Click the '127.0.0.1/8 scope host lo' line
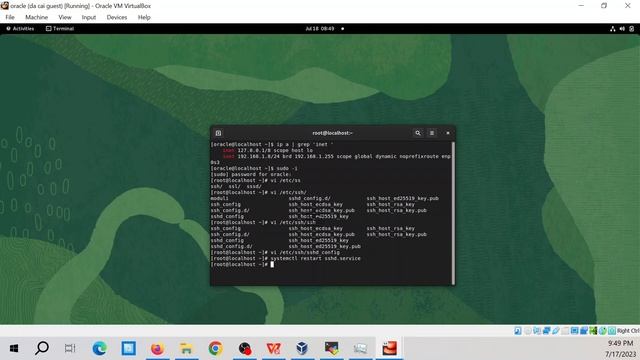640x360 pixels. coord(268,150)
